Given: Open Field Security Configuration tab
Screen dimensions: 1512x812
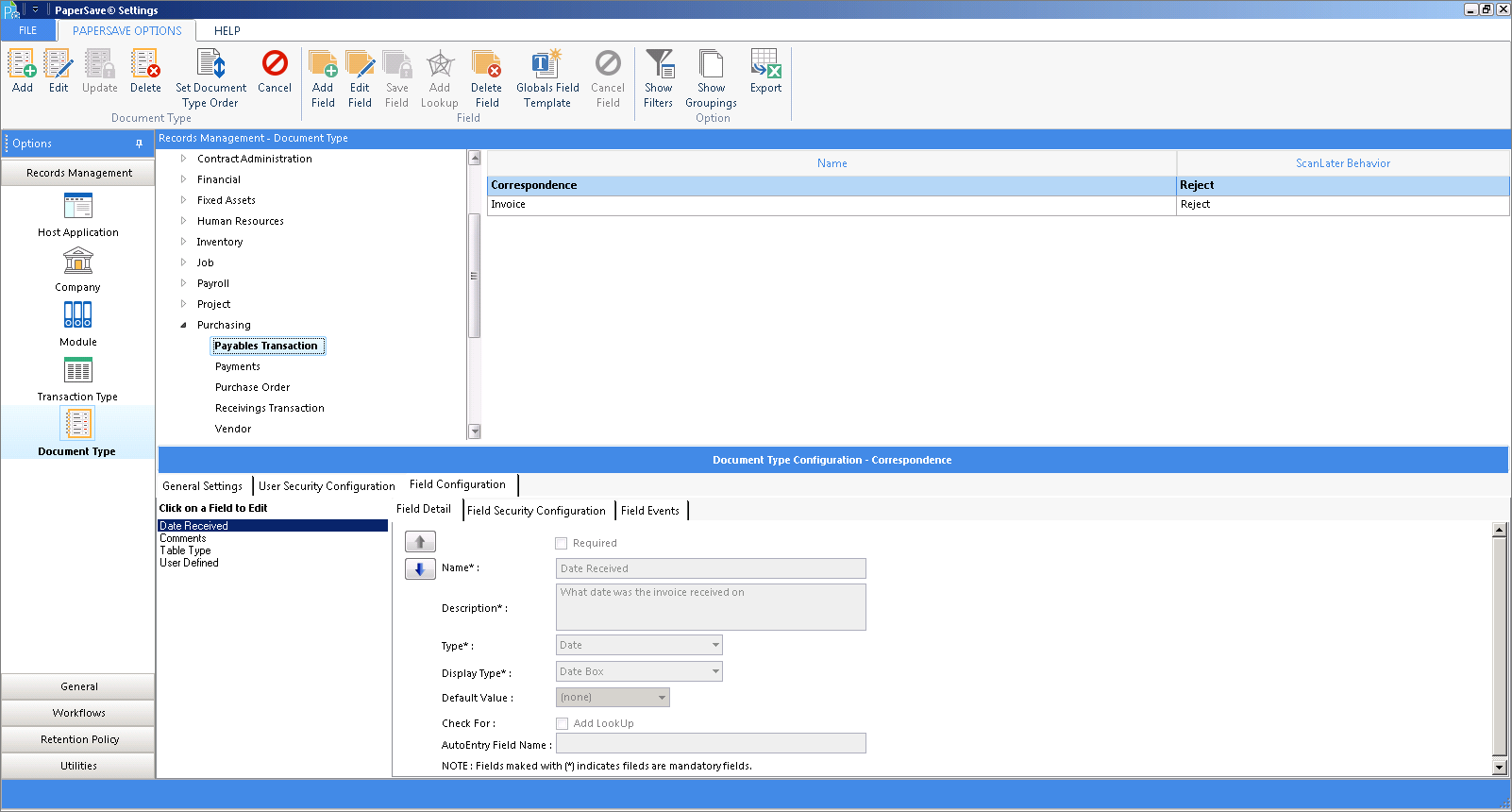Looking at the screenshot, I should tap(536, 511).
